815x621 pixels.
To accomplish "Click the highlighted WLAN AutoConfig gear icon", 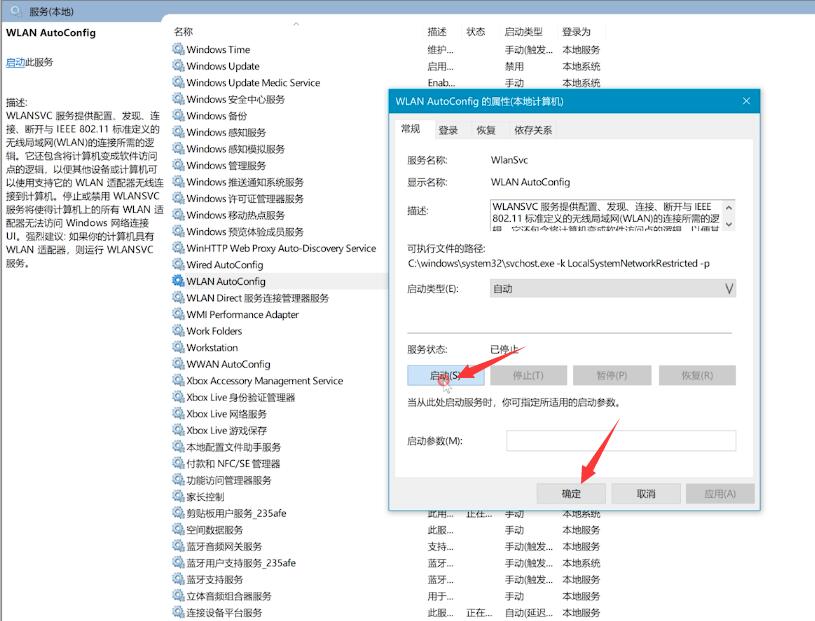I will pos(178,281).
